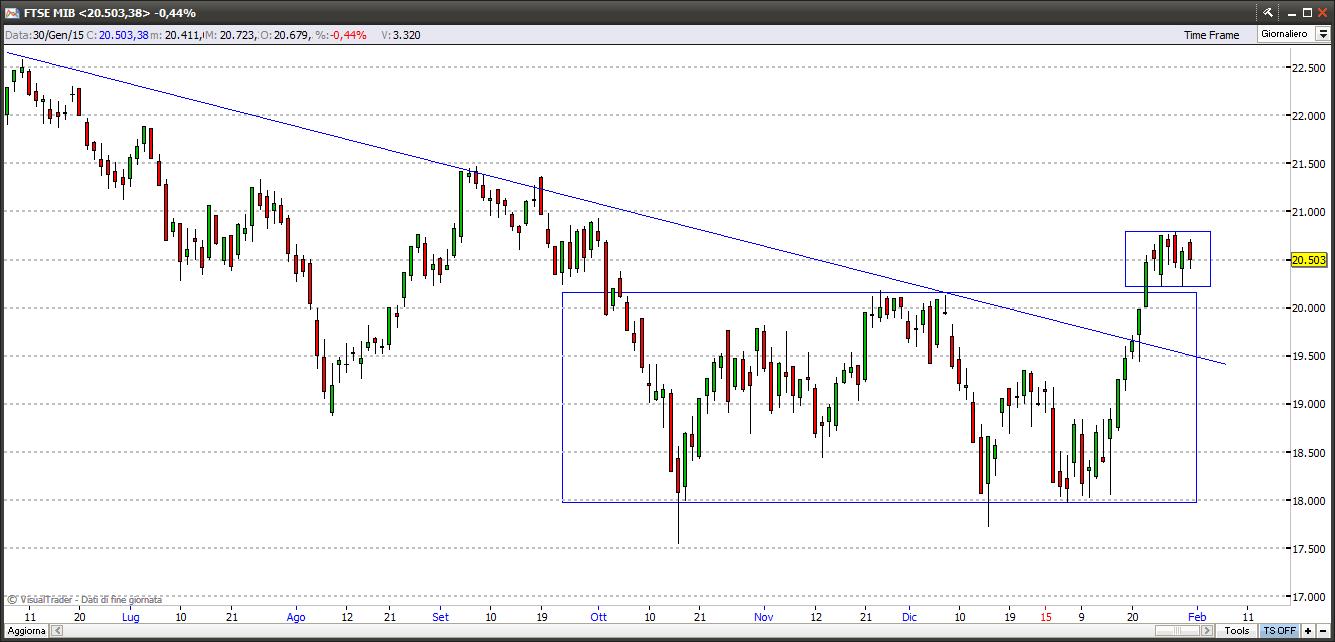Image resolution: width=1335 pixels, height=642 pixels.
Task: Click the red 15 year label on axis
Action: pos(1045,617)
